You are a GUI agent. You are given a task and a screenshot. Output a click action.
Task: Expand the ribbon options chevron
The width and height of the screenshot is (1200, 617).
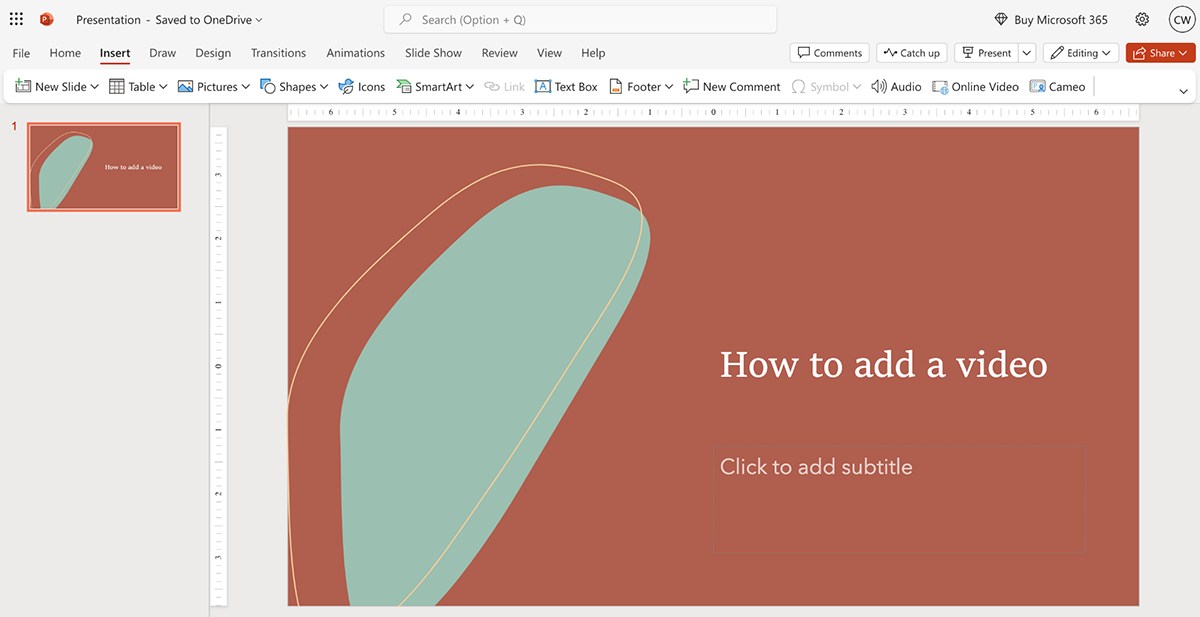1184,91
